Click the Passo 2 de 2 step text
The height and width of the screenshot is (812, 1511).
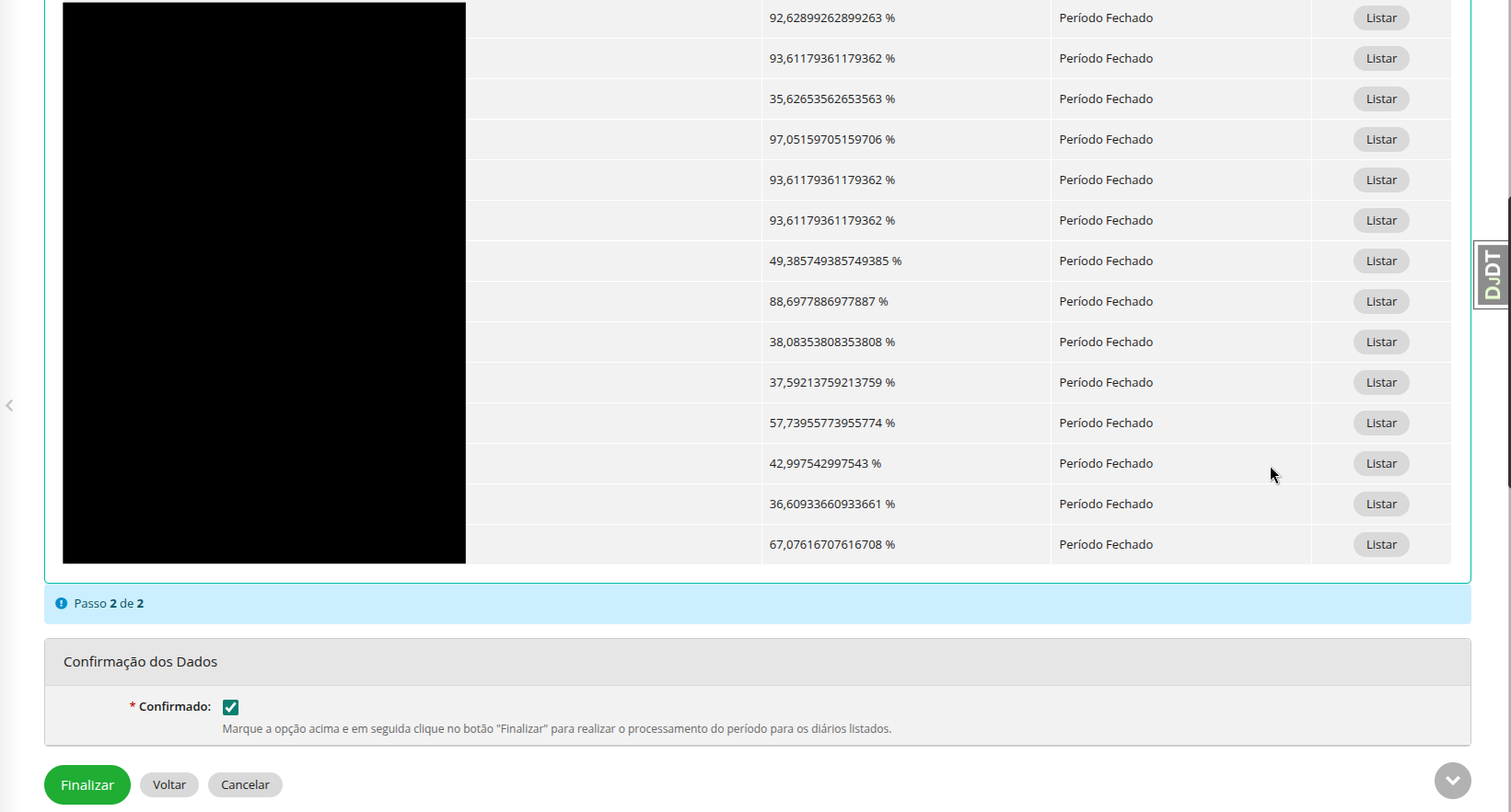(x=109, y=604)
